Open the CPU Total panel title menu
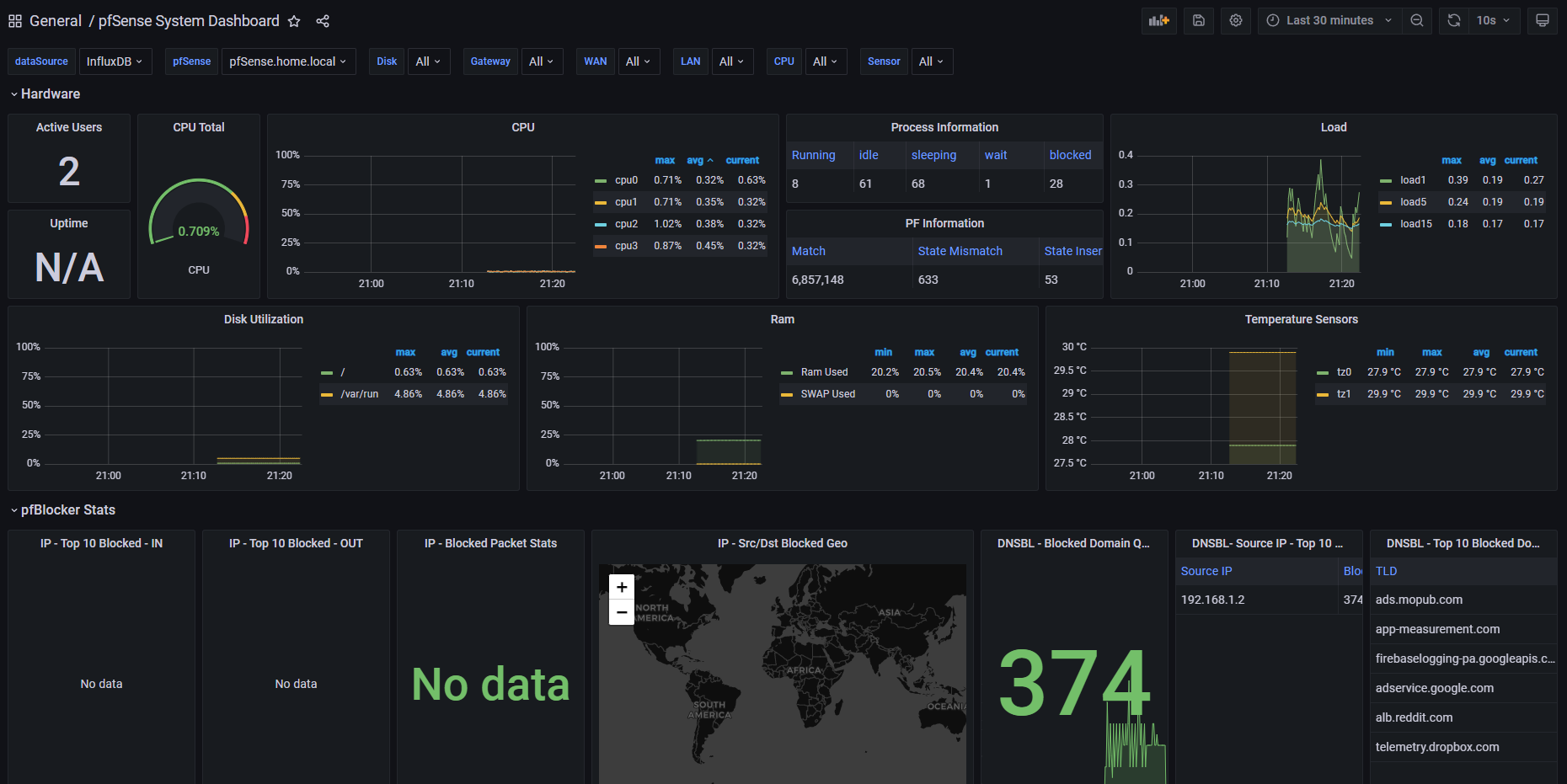Screen dimensions: 1567x784 [199, 127]
